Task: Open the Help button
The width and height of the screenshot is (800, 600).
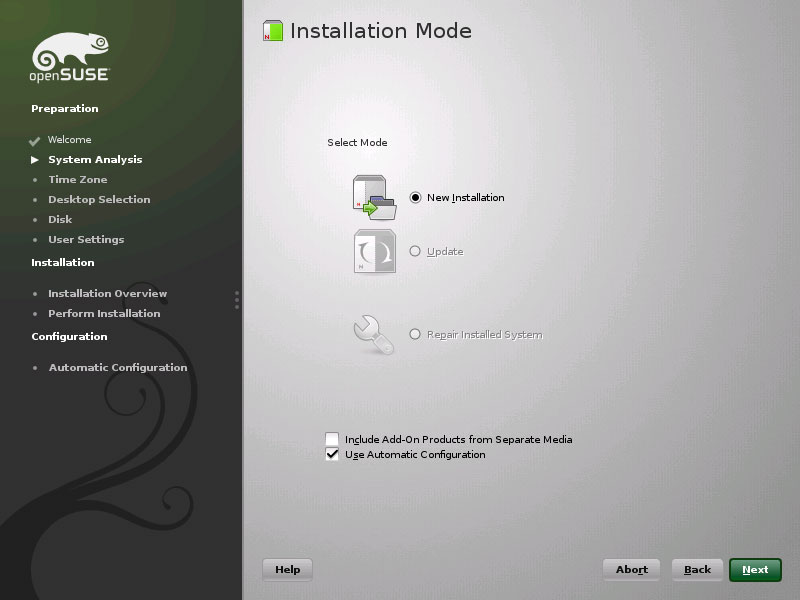Action: pos(287,569)
